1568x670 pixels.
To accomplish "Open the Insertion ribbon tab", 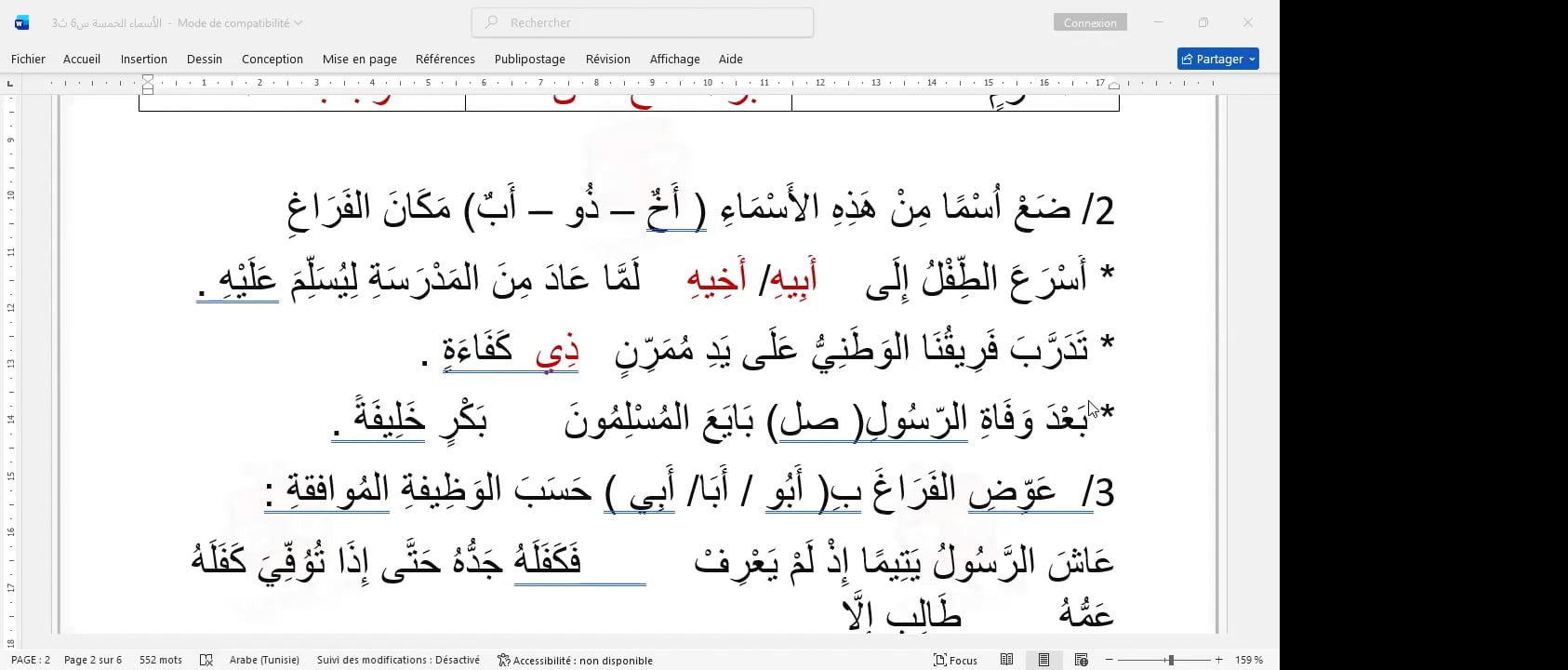I will pyautogui.click(x=143, y=59).
